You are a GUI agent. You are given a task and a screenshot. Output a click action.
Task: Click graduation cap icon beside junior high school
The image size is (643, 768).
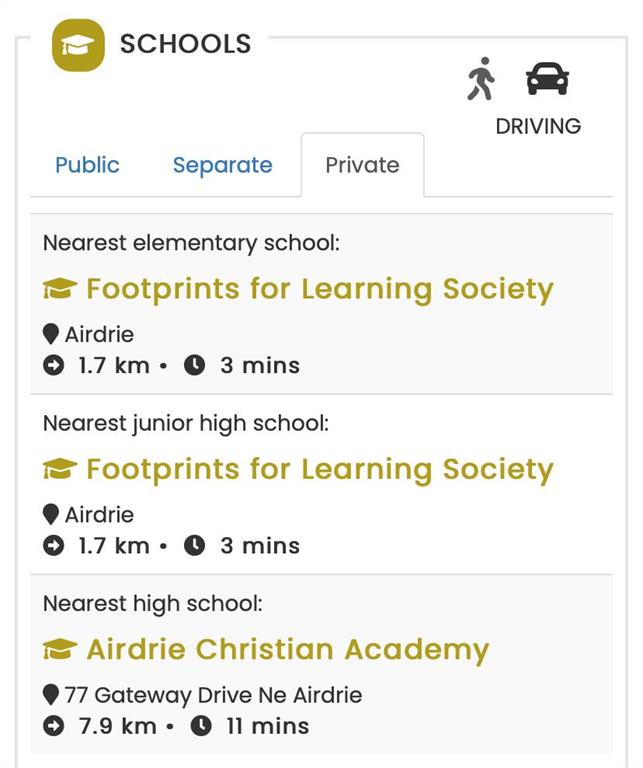pos(60,470)
